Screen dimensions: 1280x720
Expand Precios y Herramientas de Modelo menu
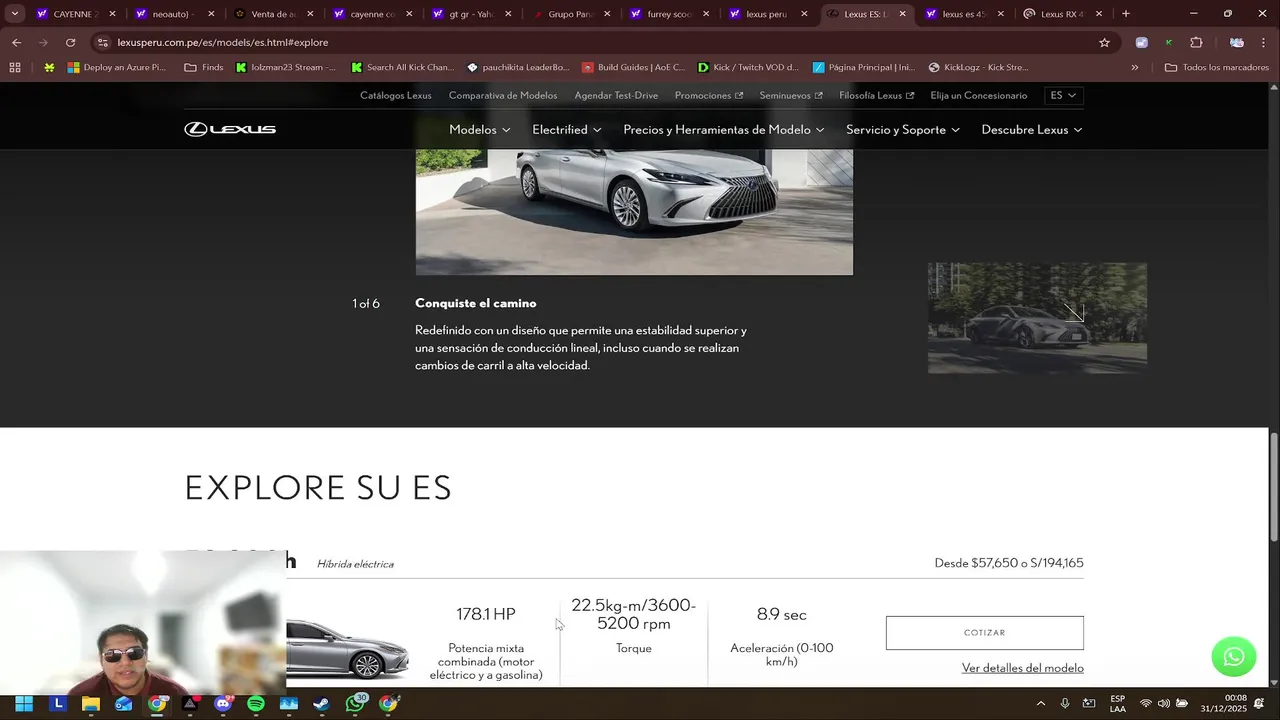(x=724, y=130)
